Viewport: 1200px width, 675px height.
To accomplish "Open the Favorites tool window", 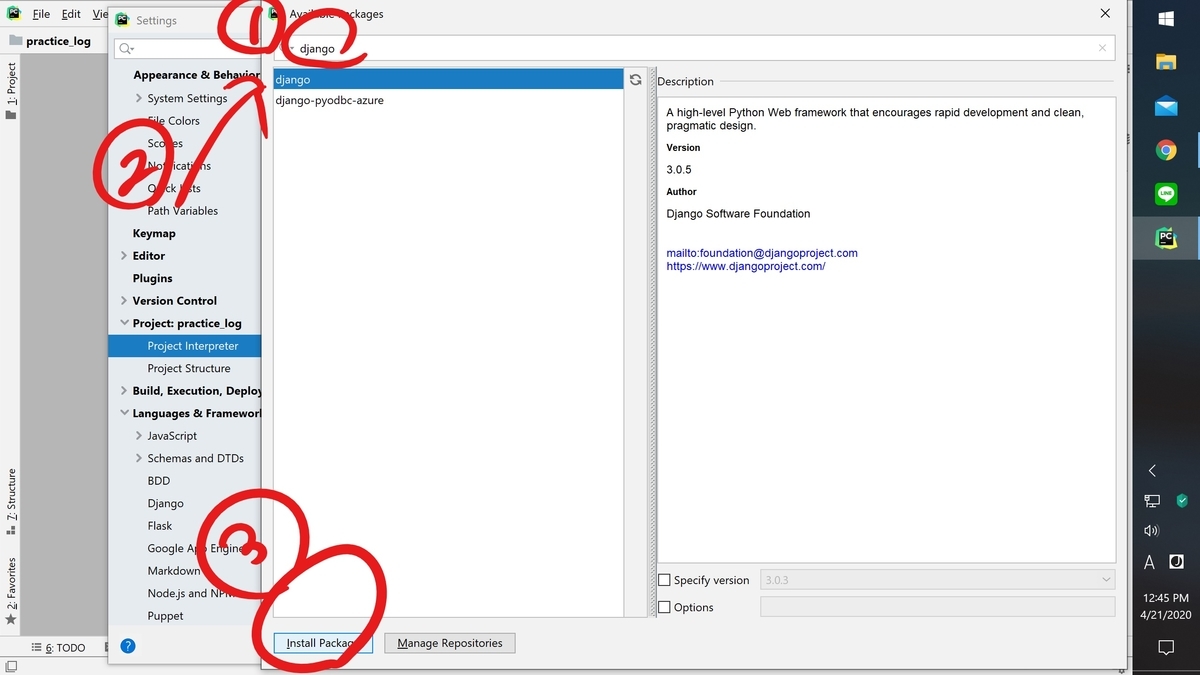I will click(11, 591).
